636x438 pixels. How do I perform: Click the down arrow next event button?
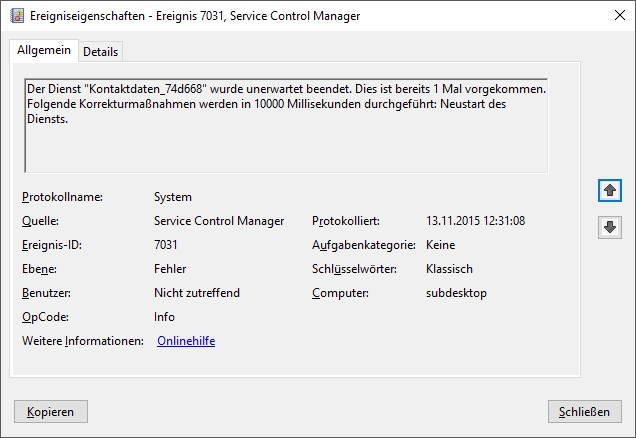coord(610,227)
